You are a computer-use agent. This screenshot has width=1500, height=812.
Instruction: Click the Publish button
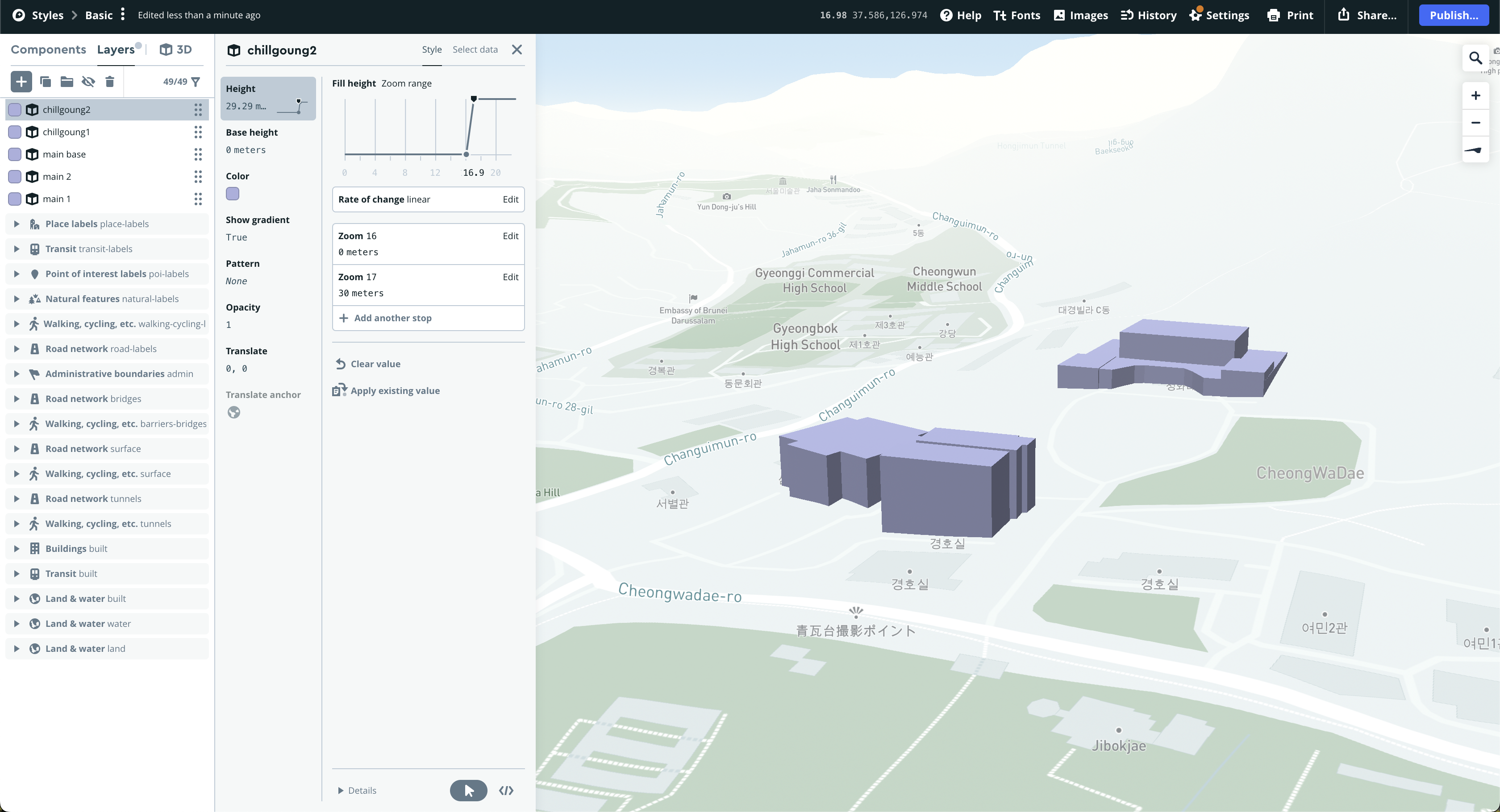point(1454,15)
